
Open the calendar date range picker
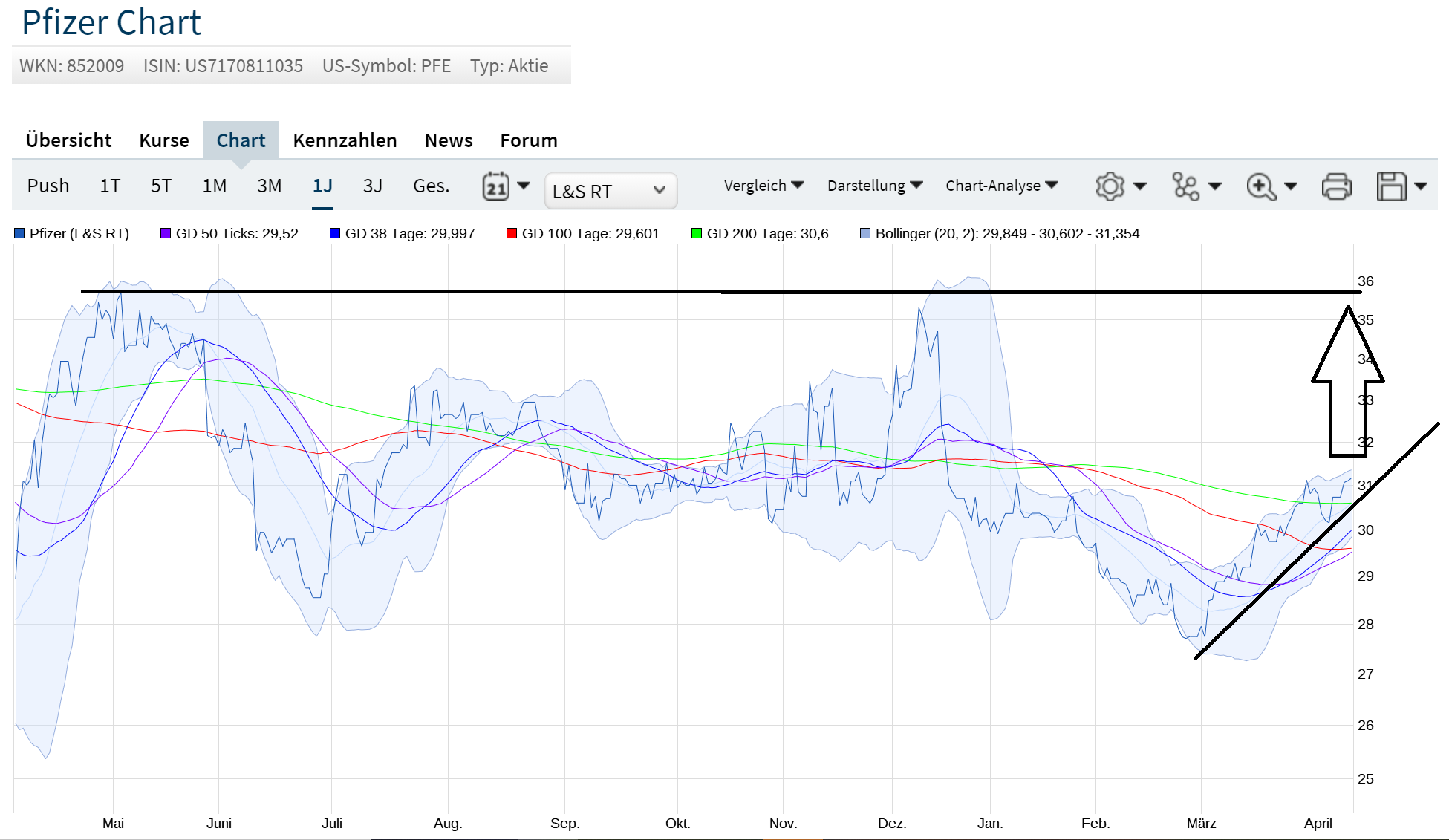[496, 186]
